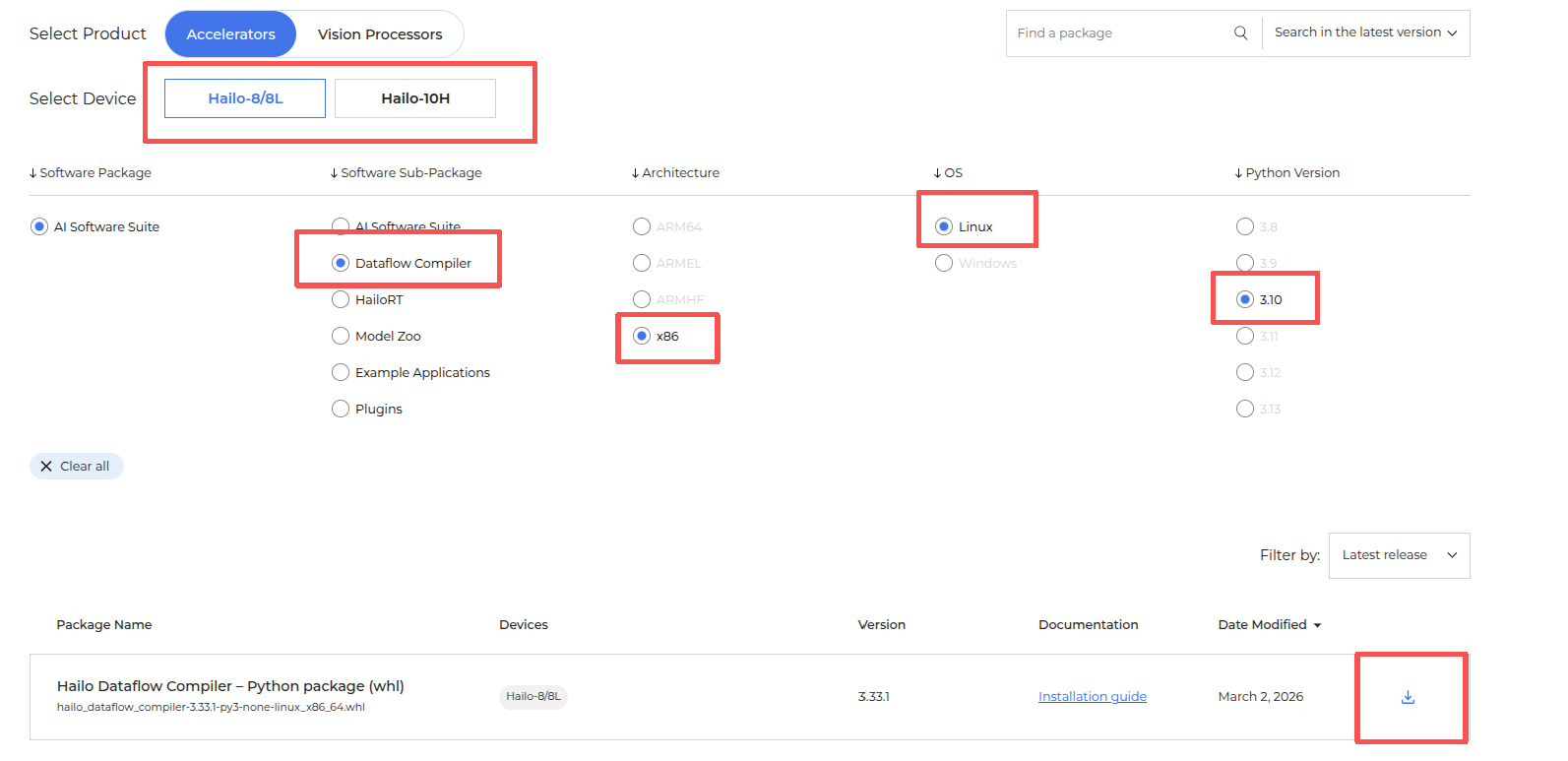Click Software Sub-Package column heading
The image size is (1568, 761).
pyautogui.click(x=407, y=173)
